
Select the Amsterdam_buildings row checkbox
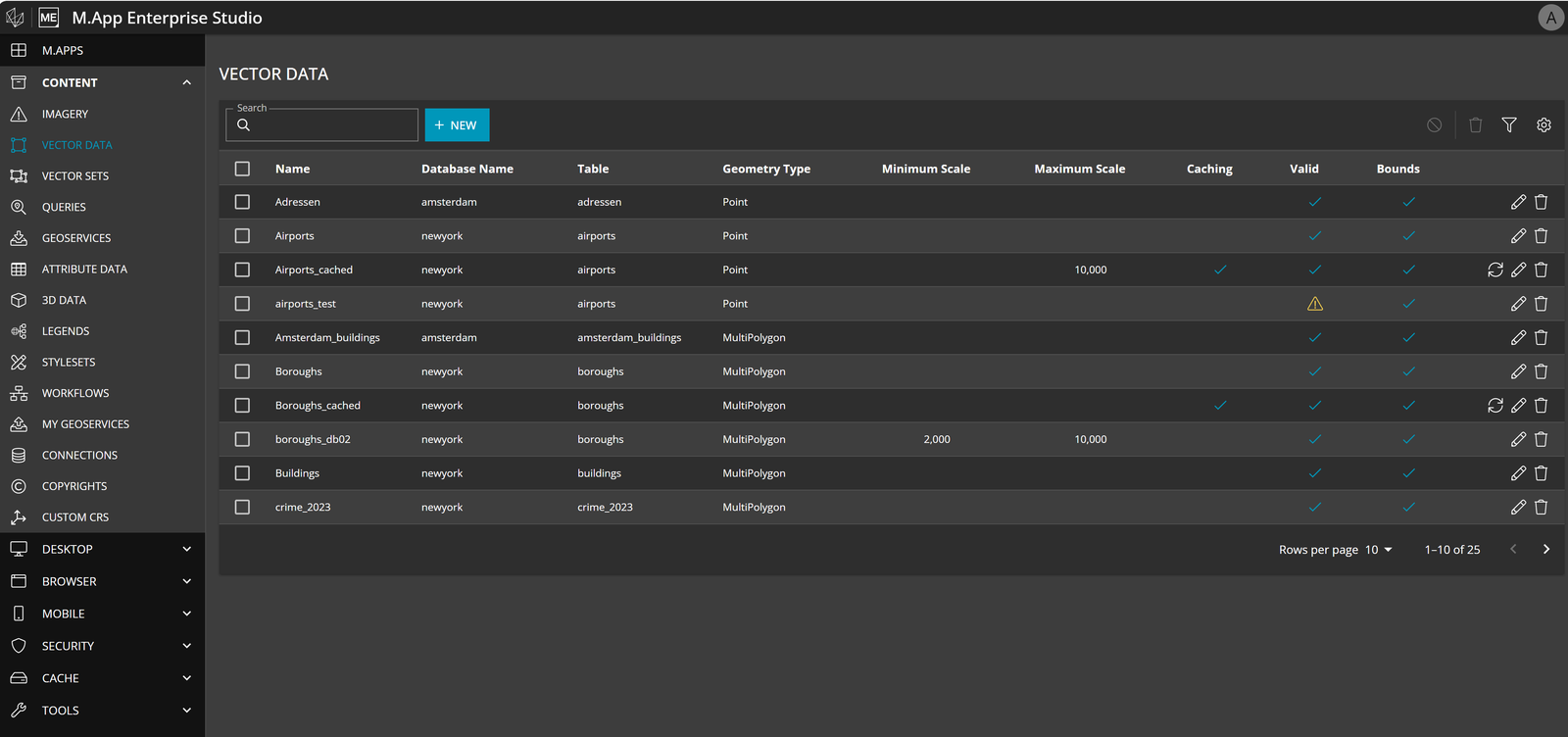click(x=242, y=337)
